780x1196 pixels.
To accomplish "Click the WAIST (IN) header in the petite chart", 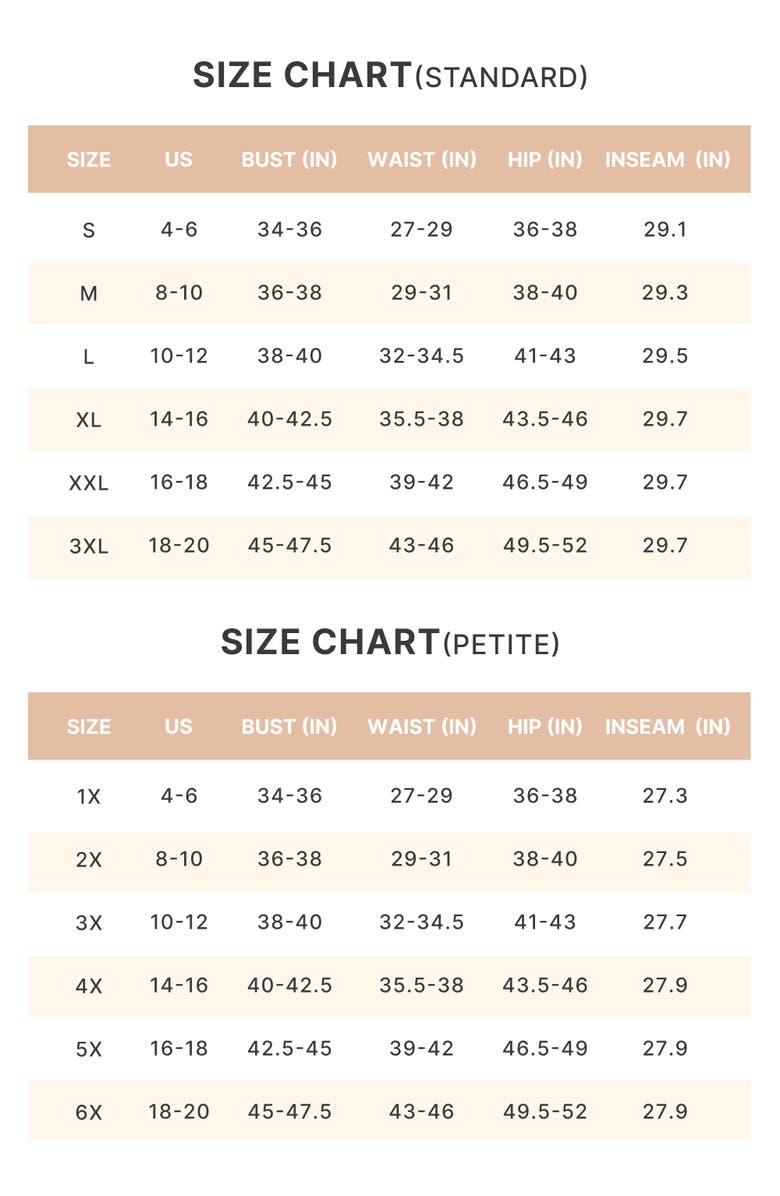I will [421, 726].
